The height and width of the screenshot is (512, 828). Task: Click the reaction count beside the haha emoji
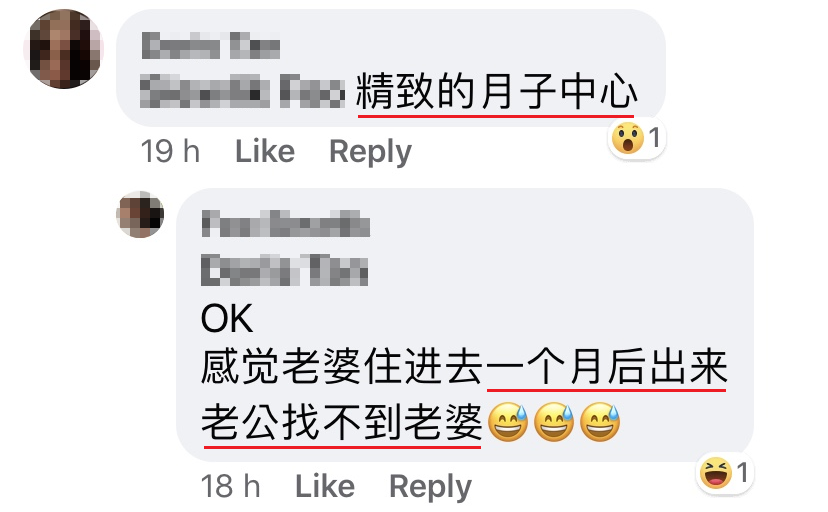click(x=742, y=472)
